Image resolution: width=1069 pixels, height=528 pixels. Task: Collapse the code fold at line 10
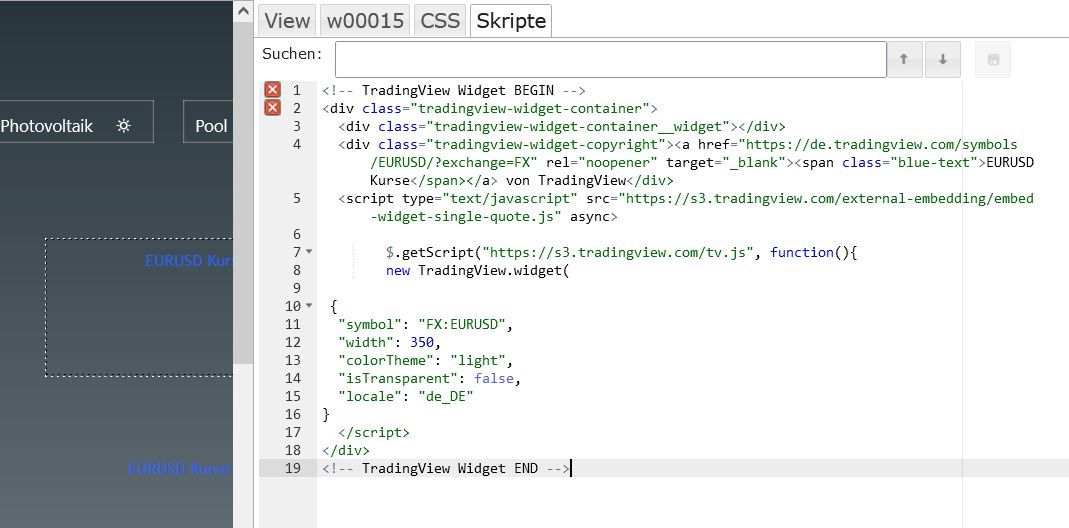[309, 306]
